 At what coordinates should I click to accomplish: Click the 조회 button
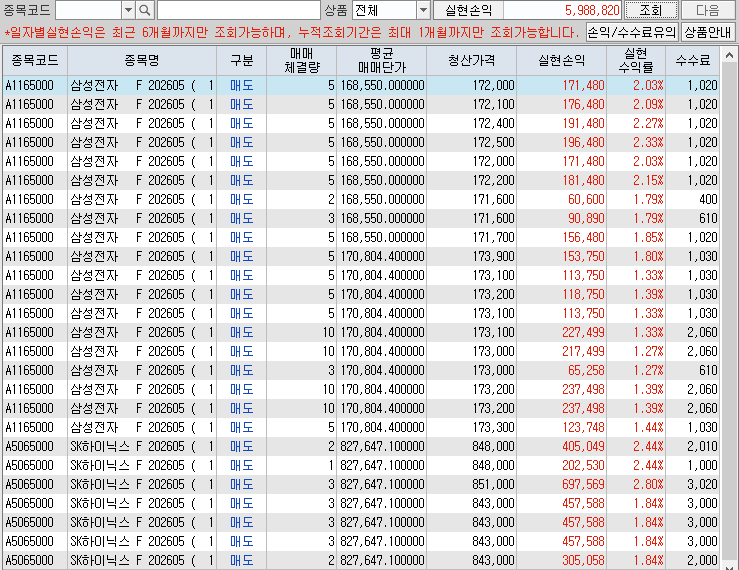[x=651, y=10]
